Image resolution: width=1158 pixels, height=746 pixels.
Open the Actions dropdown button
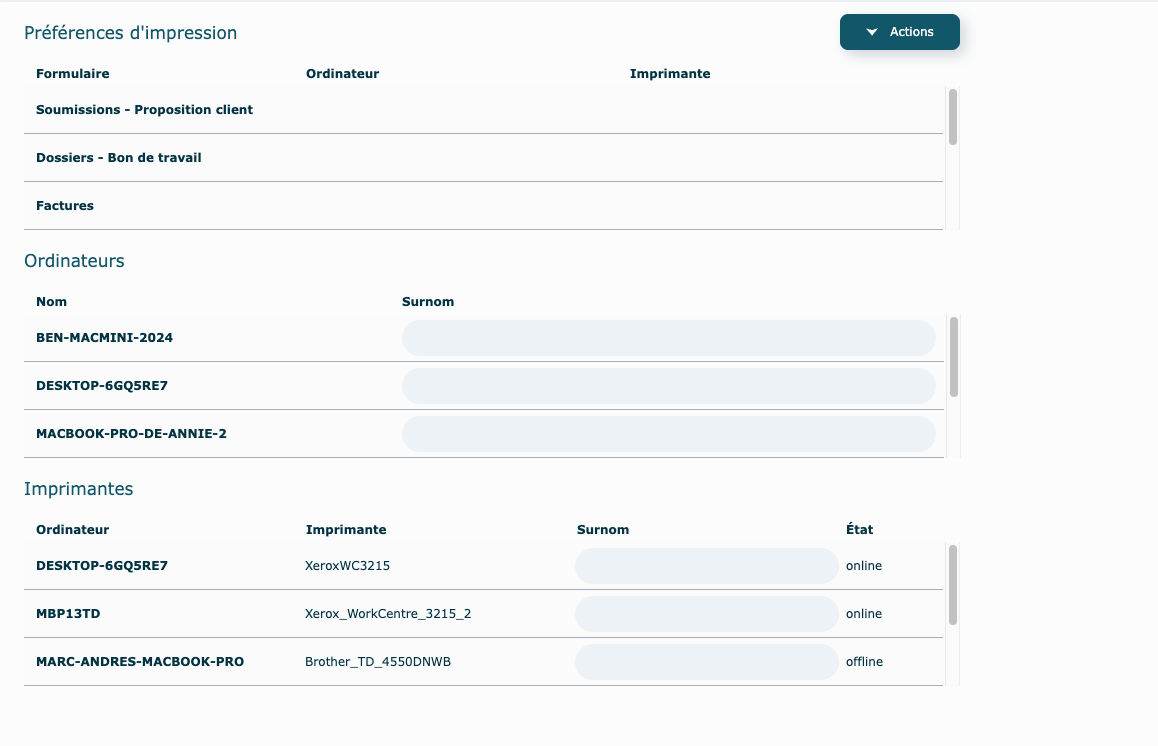click(899, 32)
